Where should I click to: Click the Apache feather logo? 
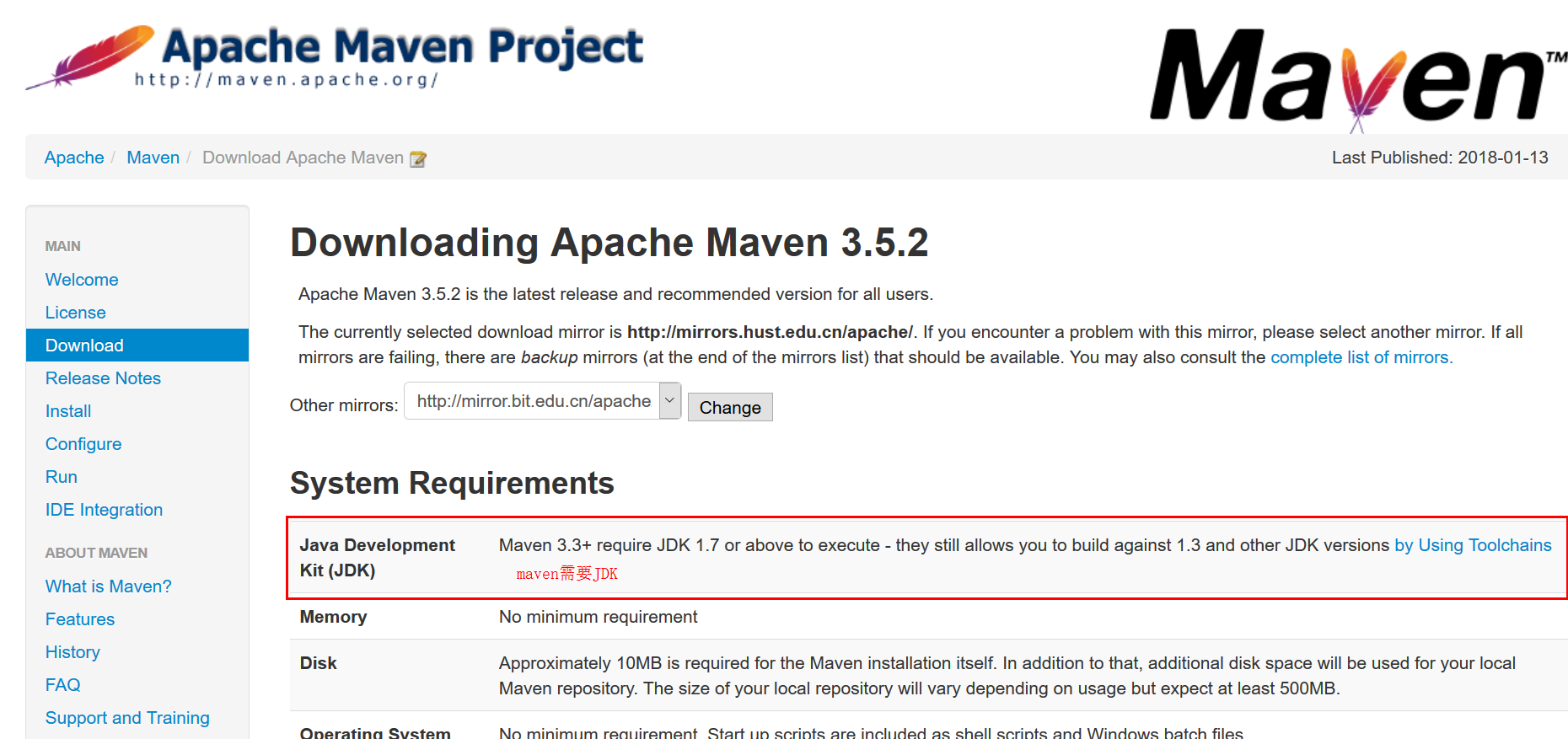(90, 56)
